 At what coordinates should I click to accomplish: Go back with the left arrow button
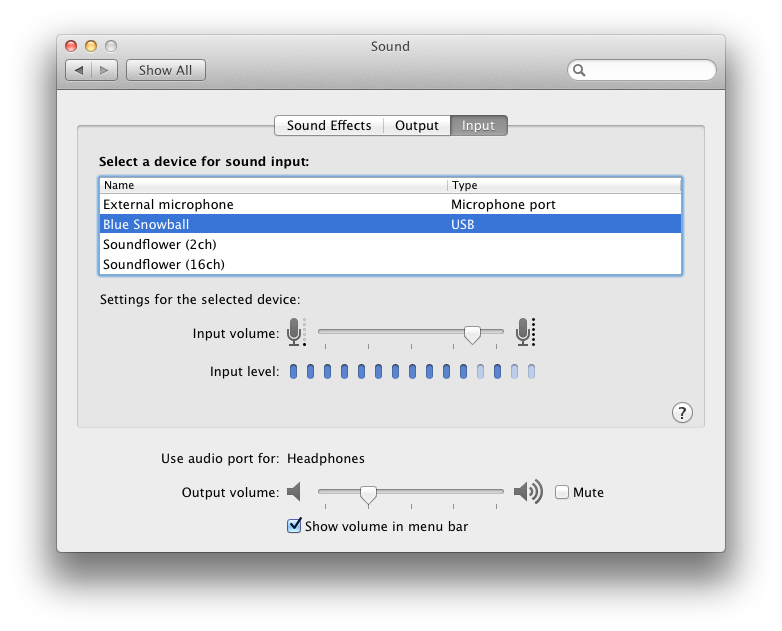[79, 70]
